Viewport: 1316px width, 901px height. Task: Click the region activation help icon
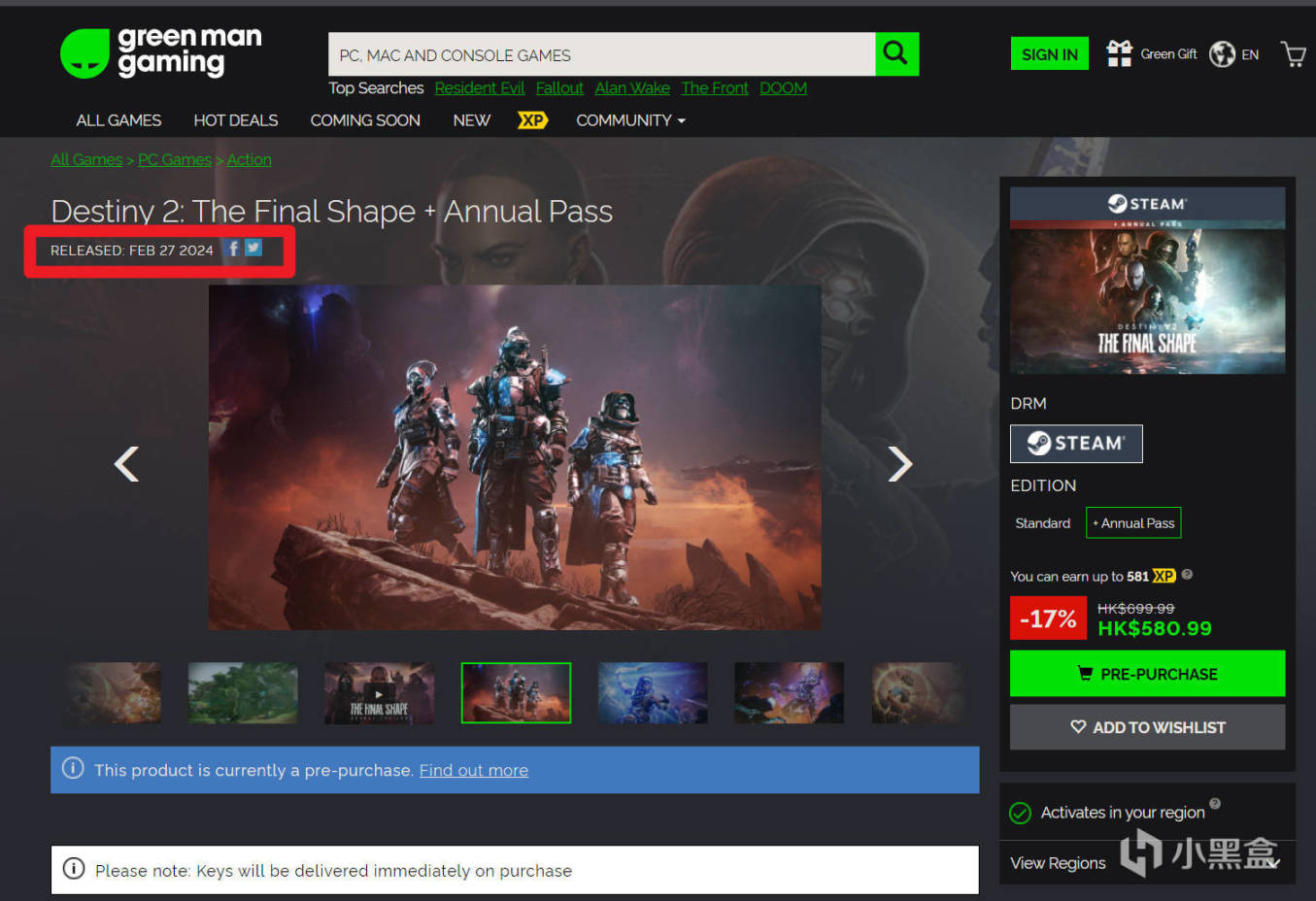click(1215, 804)
